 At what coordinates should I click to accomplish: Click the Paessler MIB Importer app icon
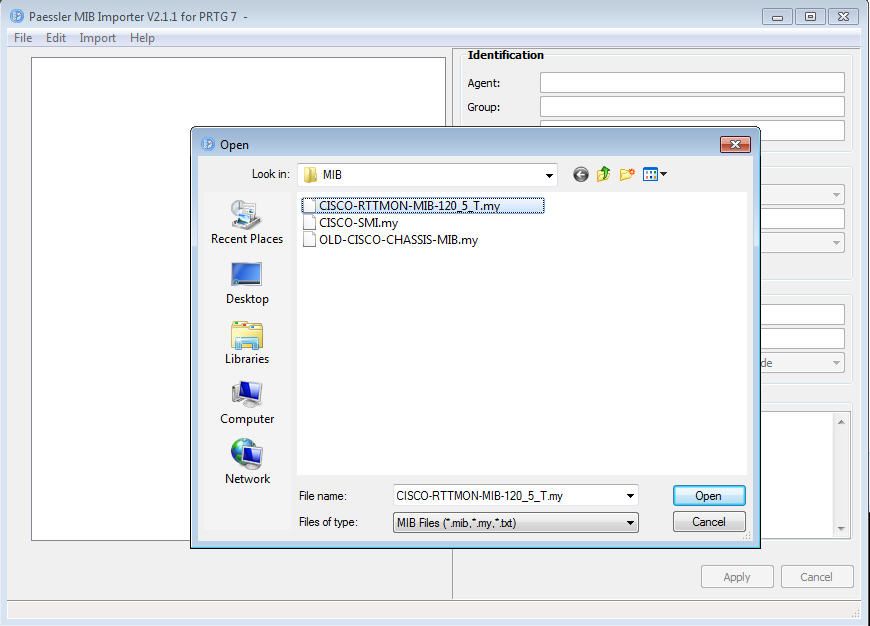17,17
